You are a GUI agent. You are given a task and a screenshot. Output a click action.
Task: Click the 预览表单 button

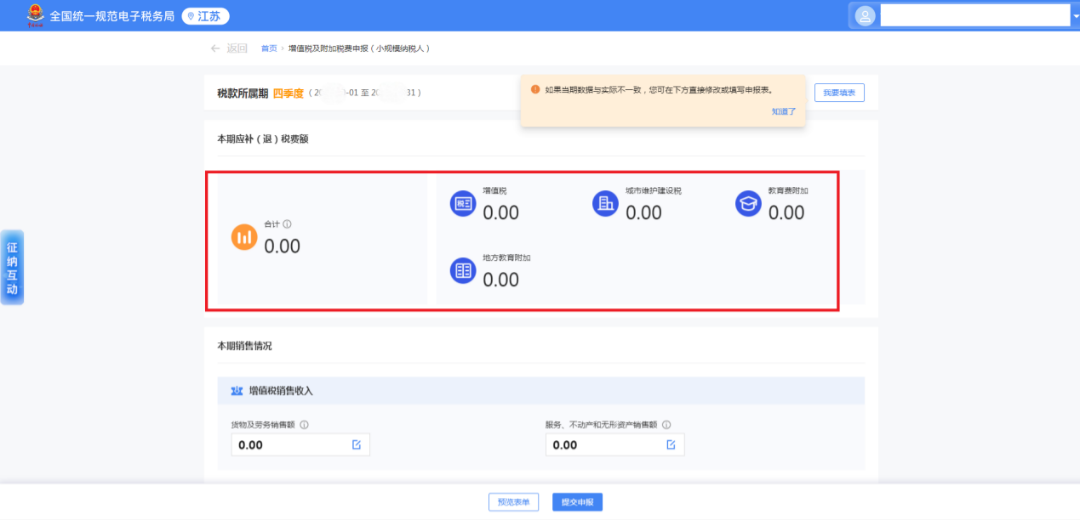(x=514, y=502)
